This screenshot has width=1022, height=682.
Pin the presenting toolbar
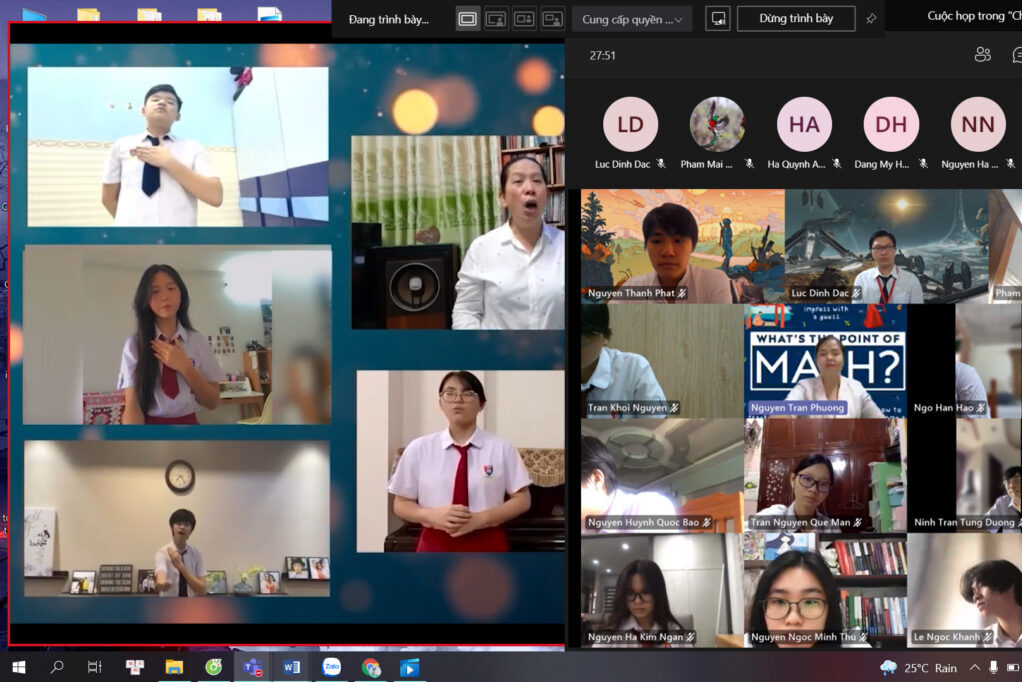(x=871, y=19)
